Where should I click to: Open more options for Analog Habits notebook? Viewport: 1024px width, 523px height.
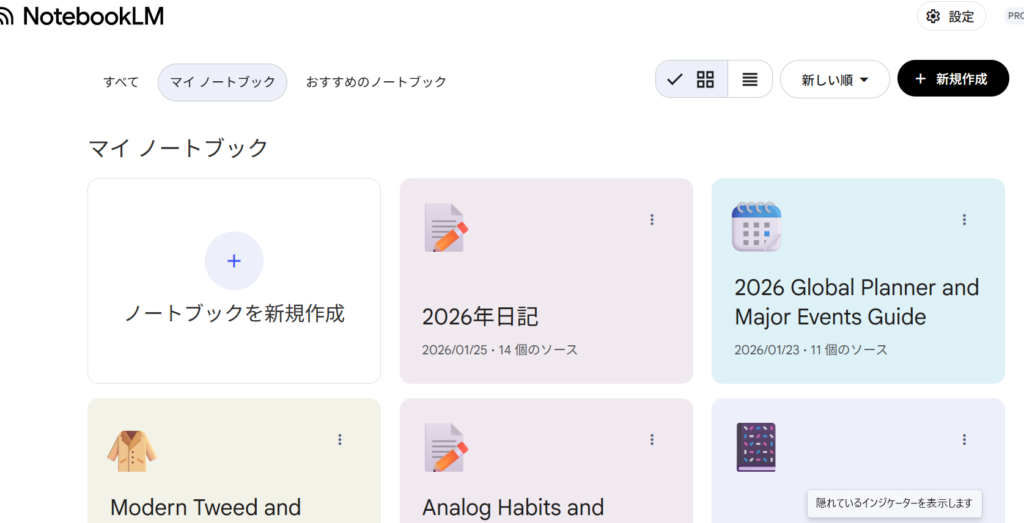point(652,439)
